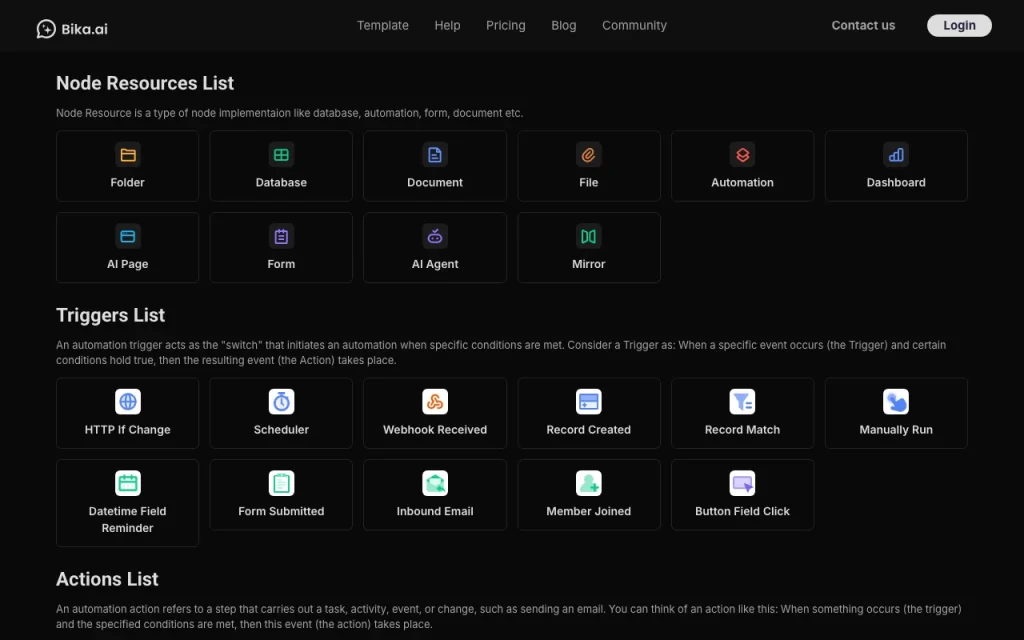Open the Manually Run hand icon
Image resolution: width=1024 pixels, height=640 pixels.
point(896,402)
